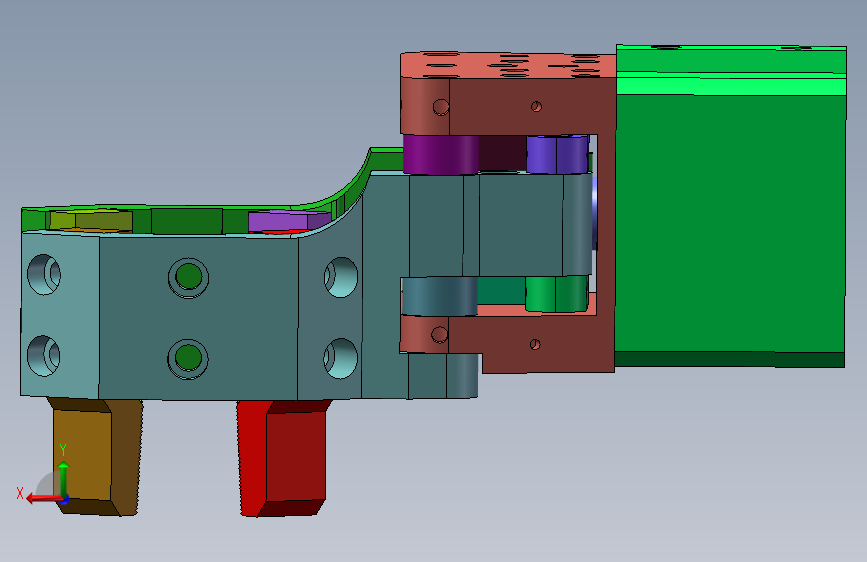This screenshot has width=867, height=562.
Task: Click the green roller in the lower bracket
Action: [556, 294]
